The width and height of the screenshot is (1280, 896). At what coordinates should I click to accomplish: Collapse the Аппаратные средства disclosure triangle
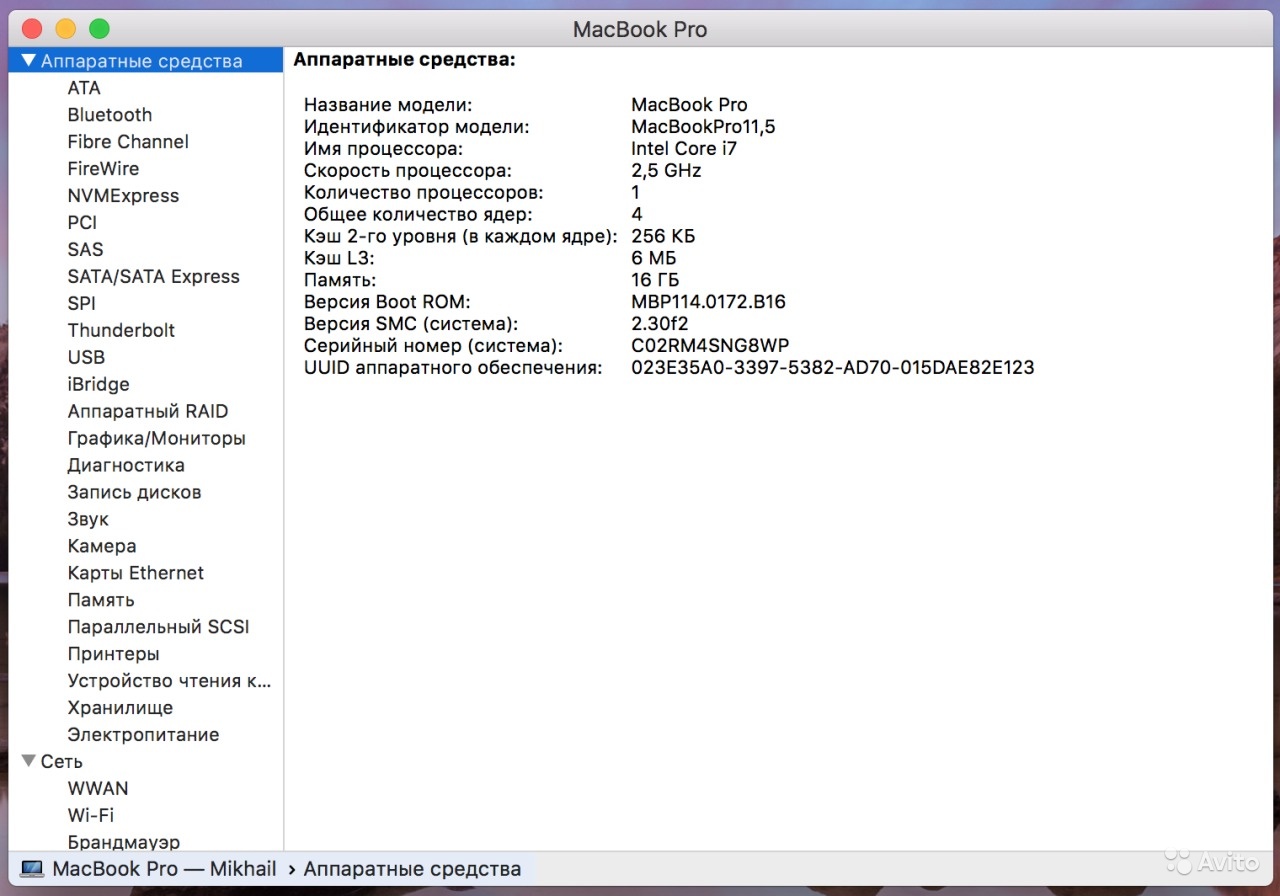(28, 61)
